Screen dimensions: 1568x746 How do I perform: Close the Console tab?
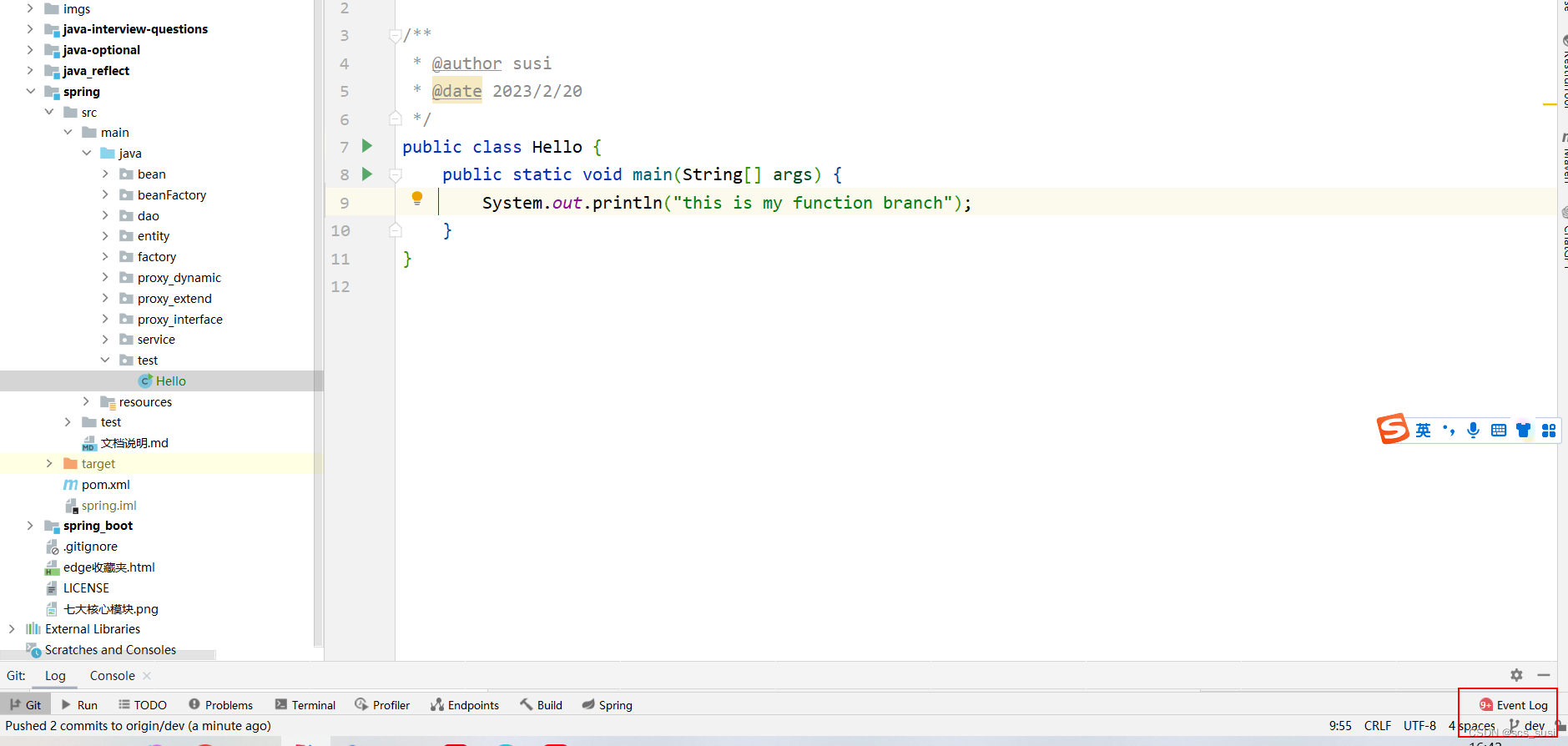click(147, 676)
